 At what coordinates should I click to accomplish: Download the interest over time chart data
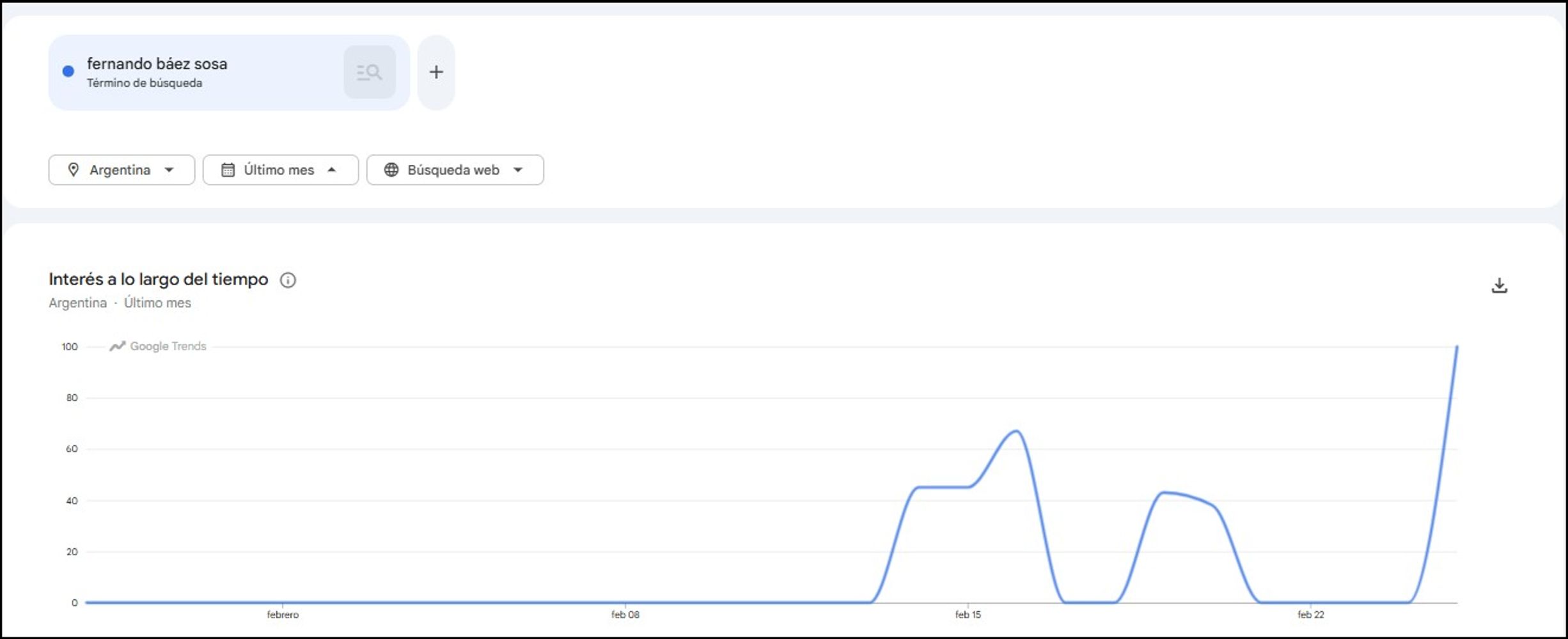click(1499, 286)
